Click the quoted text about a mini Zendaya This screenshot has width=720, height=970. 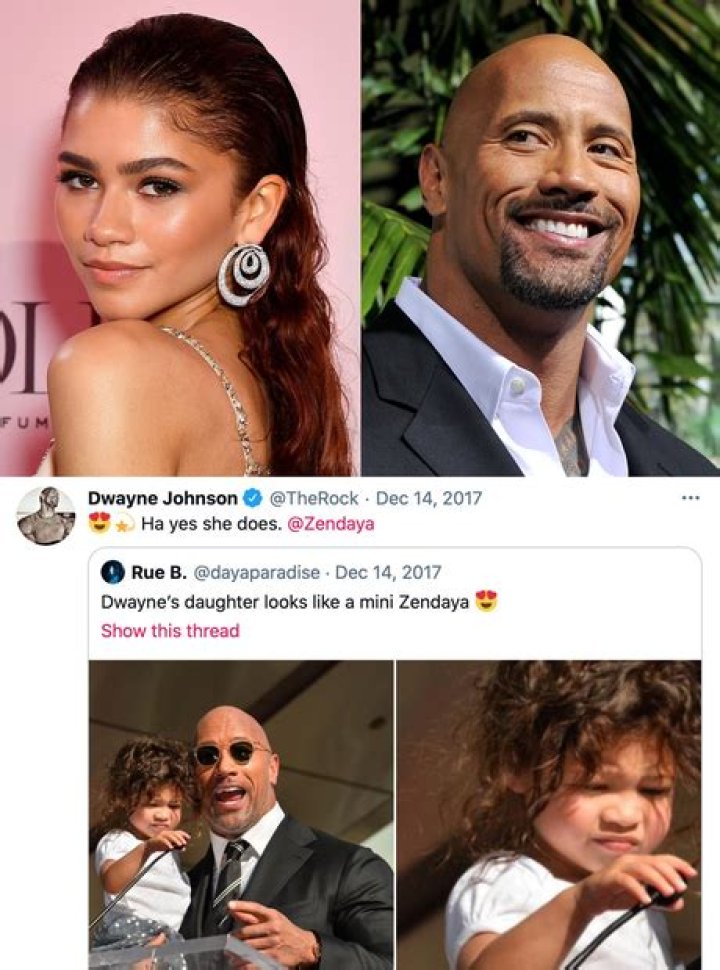pos(285,602)
